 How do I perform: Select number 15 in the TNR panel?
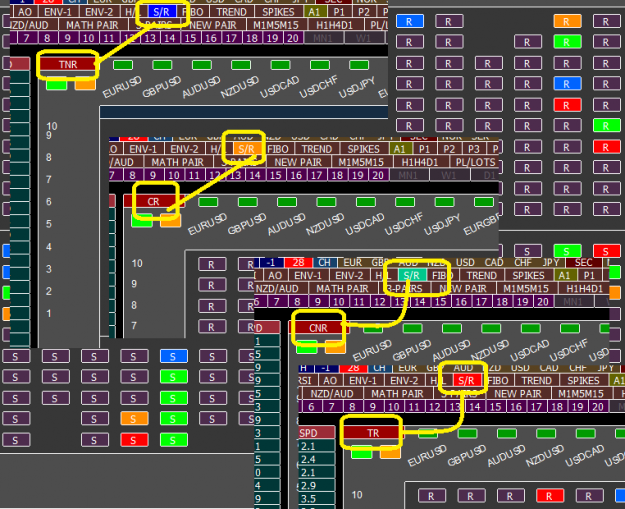tap(191, 38)
